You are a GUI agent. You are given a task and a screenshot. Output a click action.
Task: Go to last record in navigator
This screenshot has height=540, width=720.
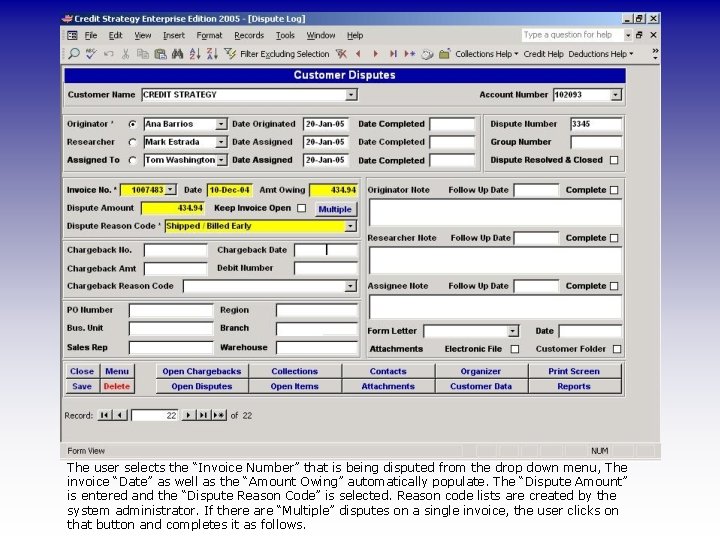point(203,415)
